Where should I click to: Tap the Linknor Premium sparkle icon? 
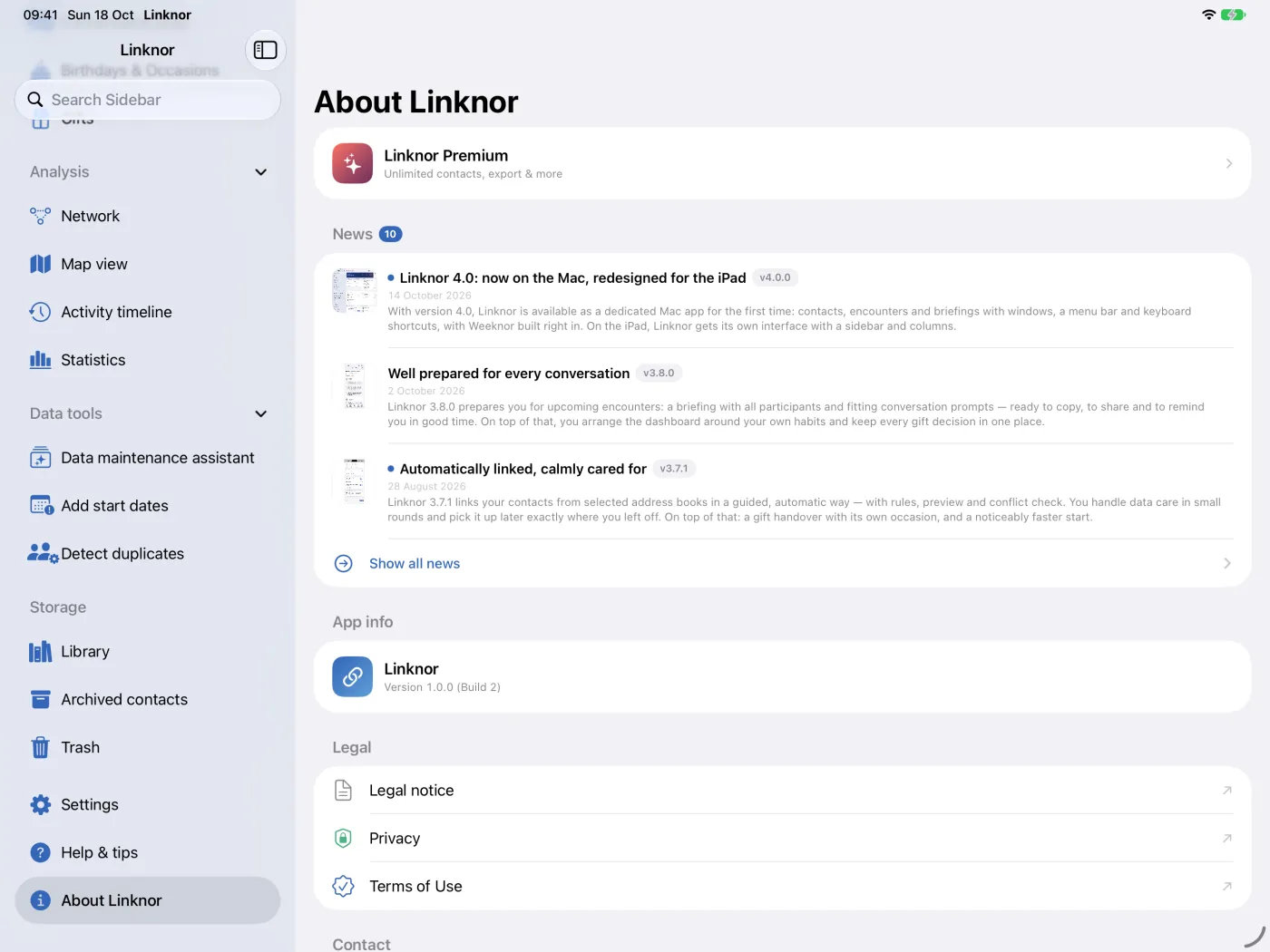tap(352, 163)
